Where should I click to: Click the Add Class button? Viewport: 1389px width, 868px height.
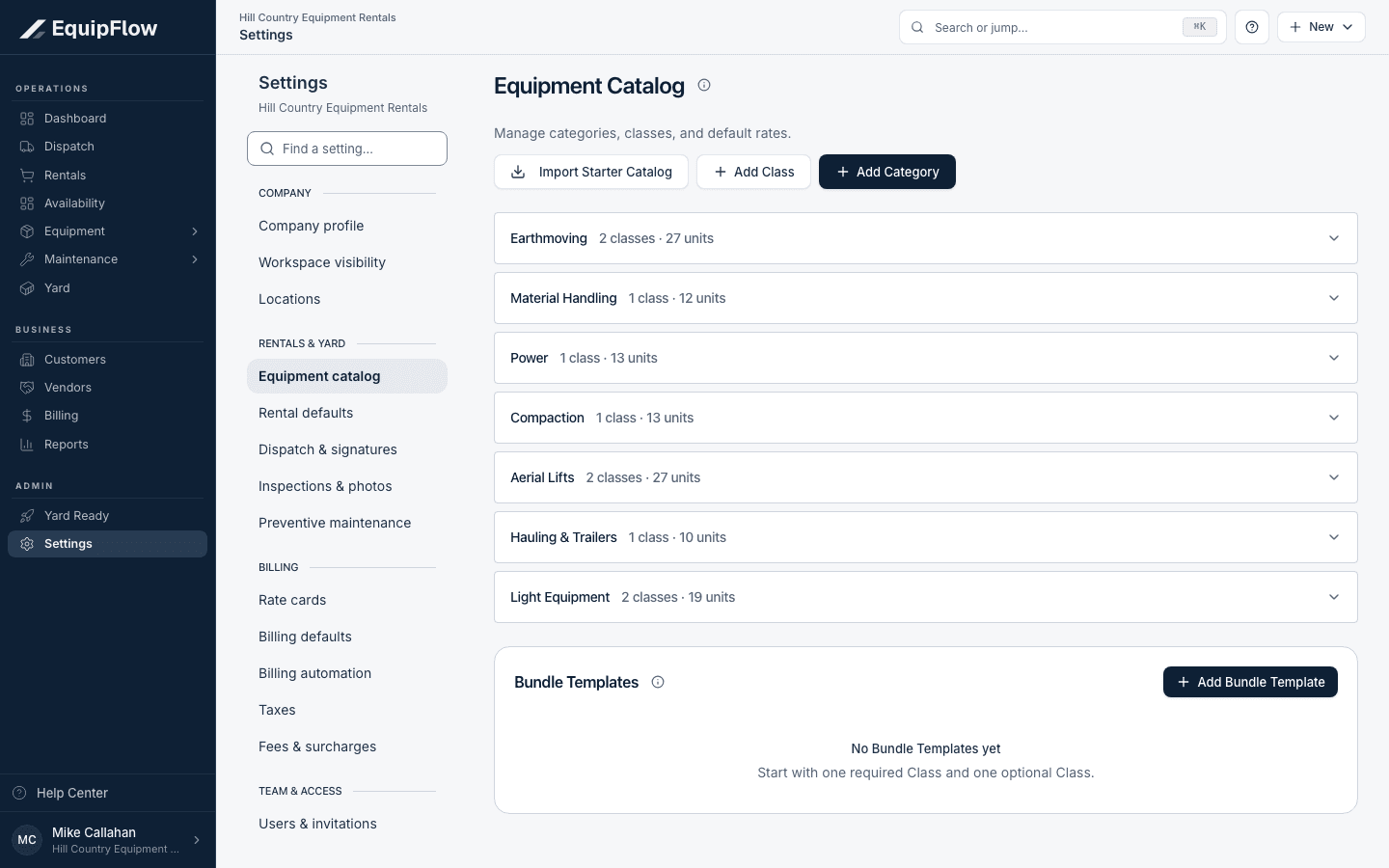tap(753, 172)
